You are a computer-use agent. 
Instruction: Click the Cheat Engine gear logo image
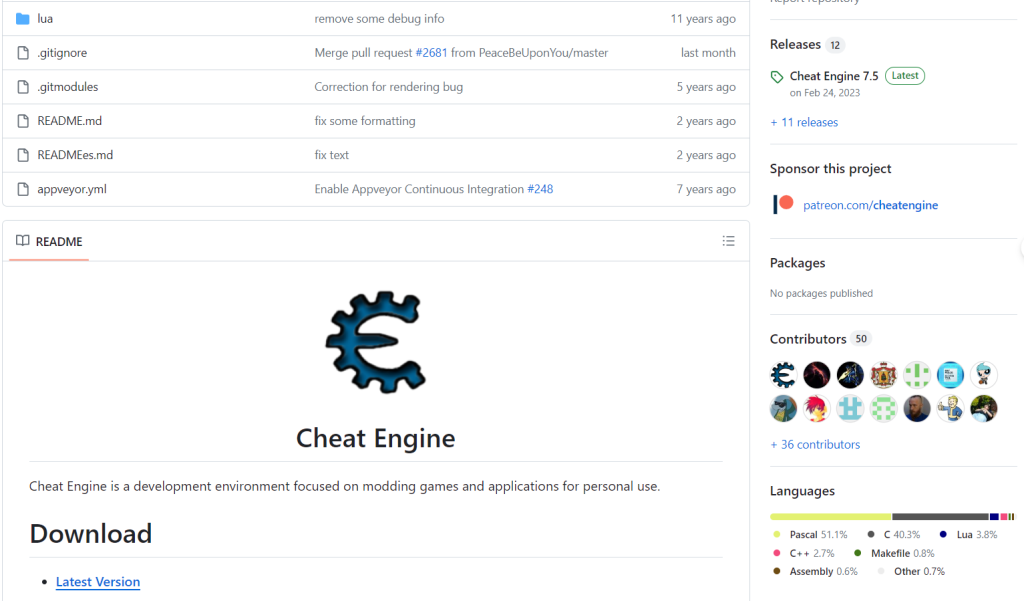click(376, 342)
